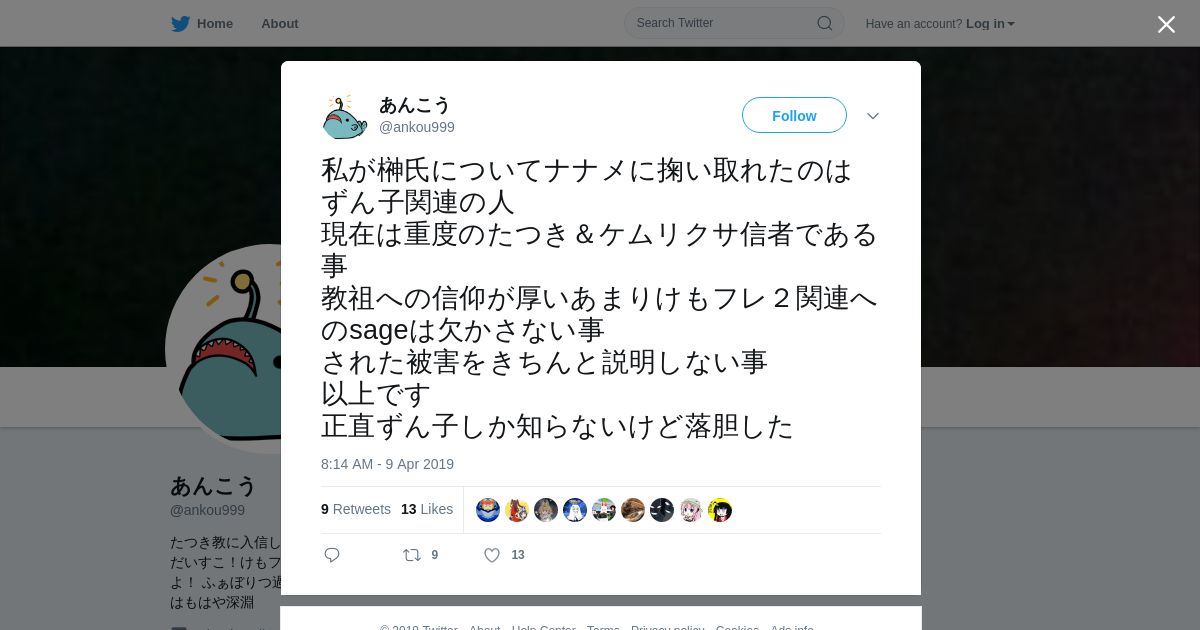View the 9 Retweets list
The image size is (1200, 630).
click(x=356, y=509)
